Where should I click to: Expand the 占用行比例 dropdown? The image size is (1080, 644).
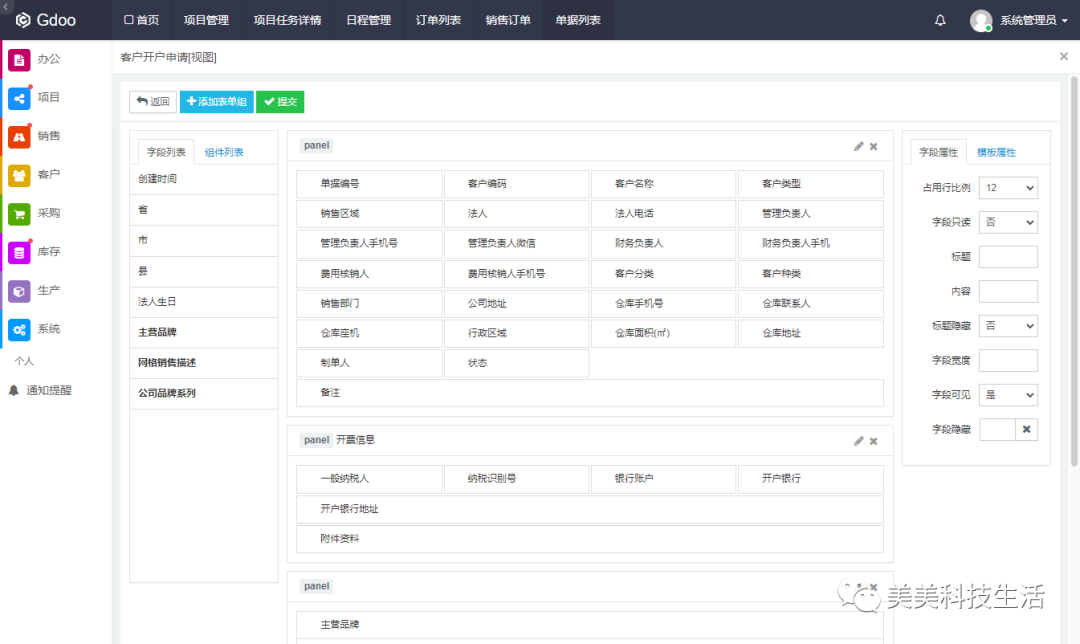[x=1008, y=188]
